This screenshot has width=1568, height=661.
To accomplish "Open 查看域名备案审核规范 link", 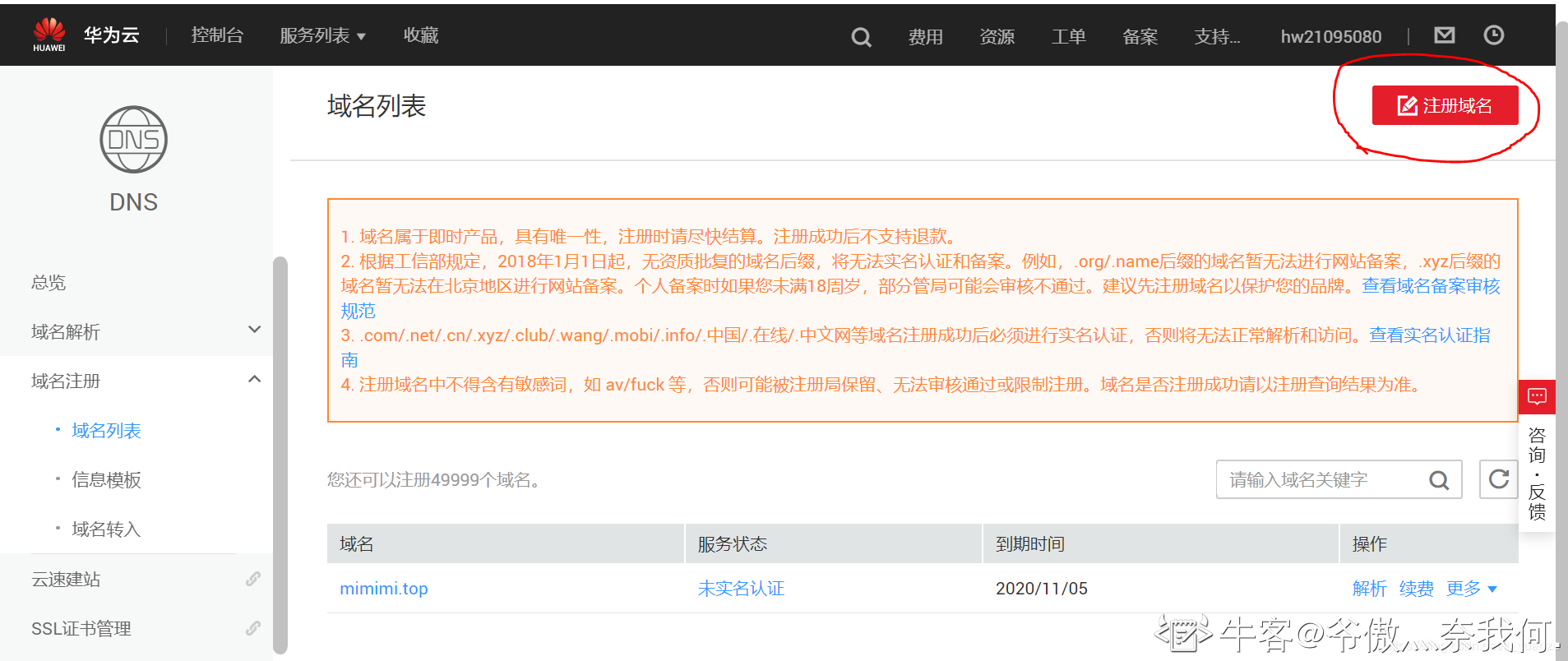I will tap(1431, 286).
